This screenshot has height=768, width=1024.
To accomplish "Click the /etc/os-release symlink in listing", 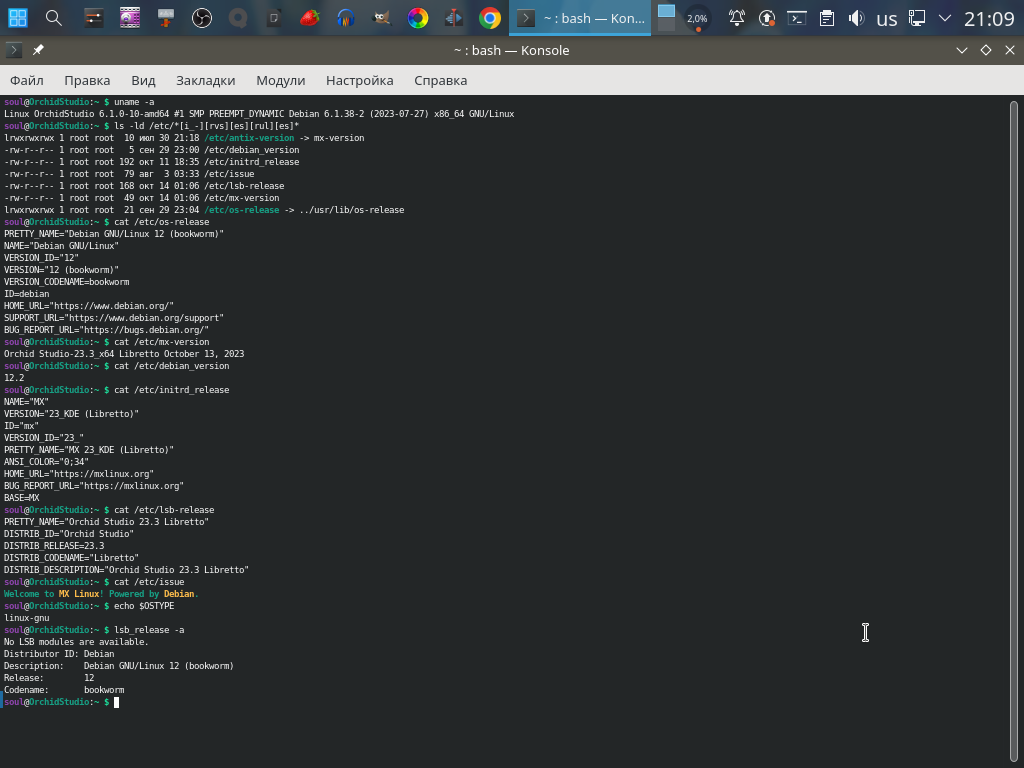I will click(242, 210).
